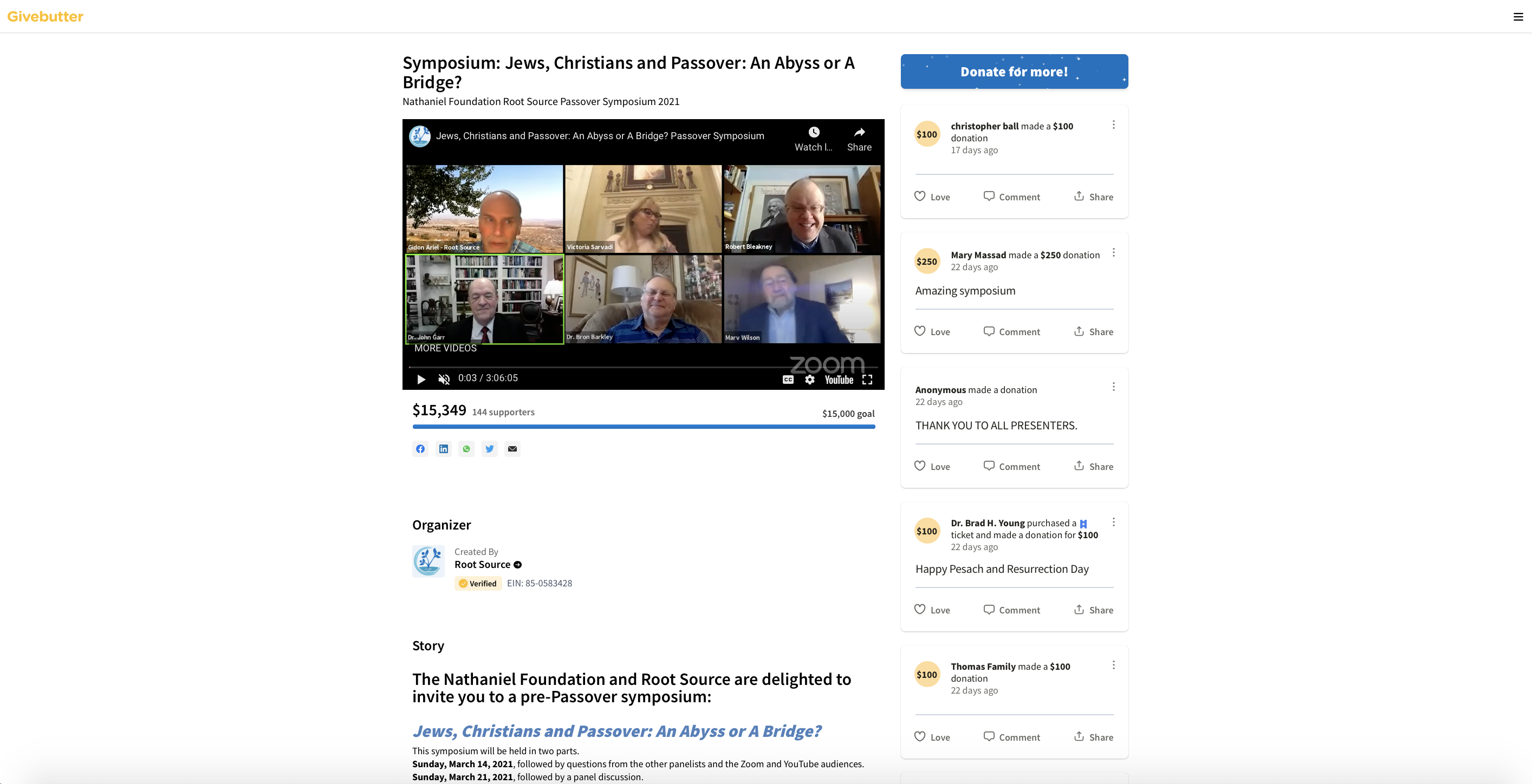Viewport: 1532px width, 784px height.
Task: Play the Passover Symposium video
Action: pyautogui.click(x=421, y=378)
